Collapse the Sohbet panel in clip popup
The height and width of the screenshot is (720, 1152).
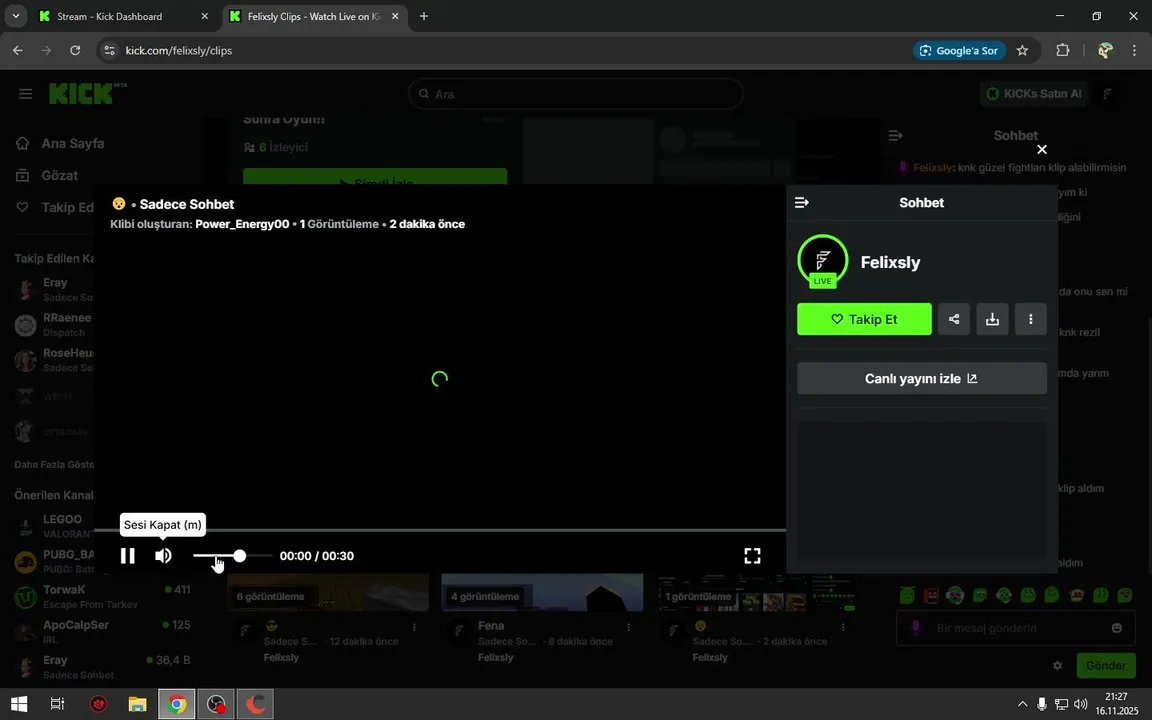pos(802,202)
